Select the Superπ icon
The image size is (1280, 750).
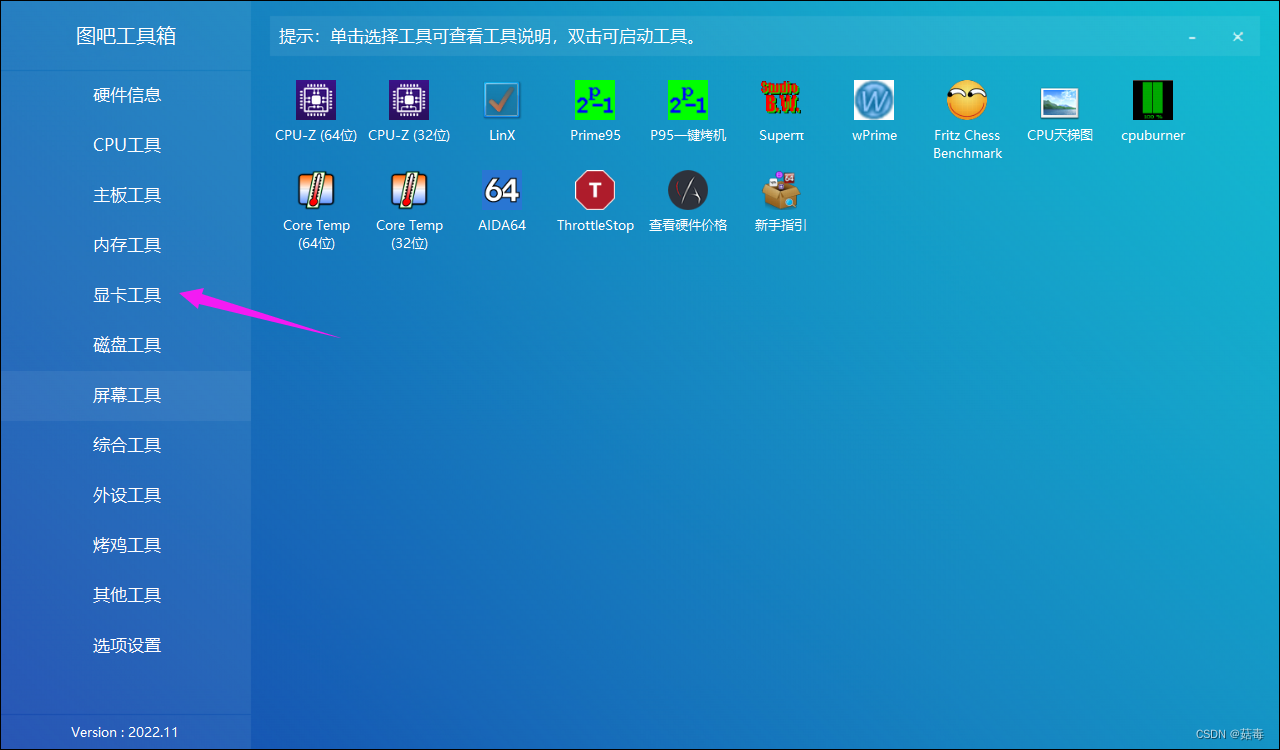click(781, 100)
